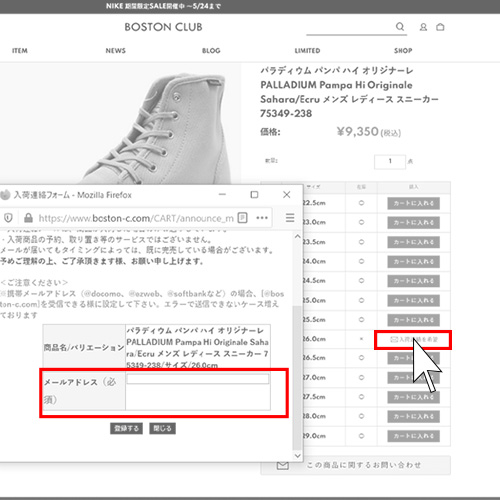Add 22.5cm size to cart

pyautogui.click(x=413, y=203)
